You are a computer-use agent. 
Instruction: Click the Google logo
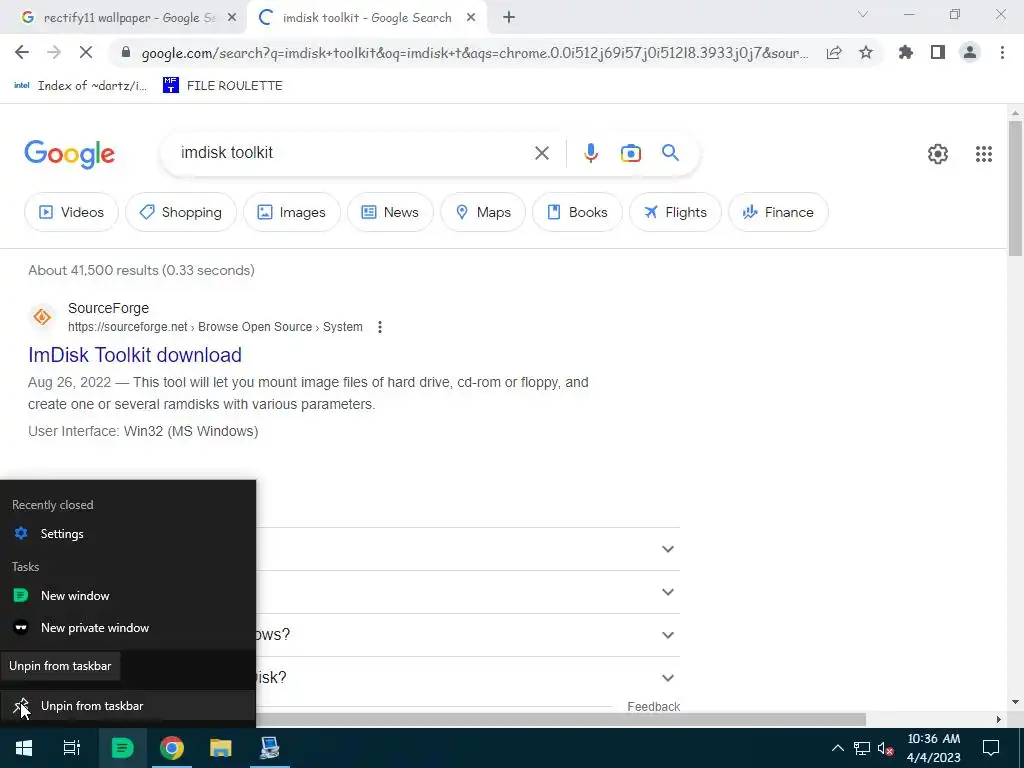(x=69, y=154)
